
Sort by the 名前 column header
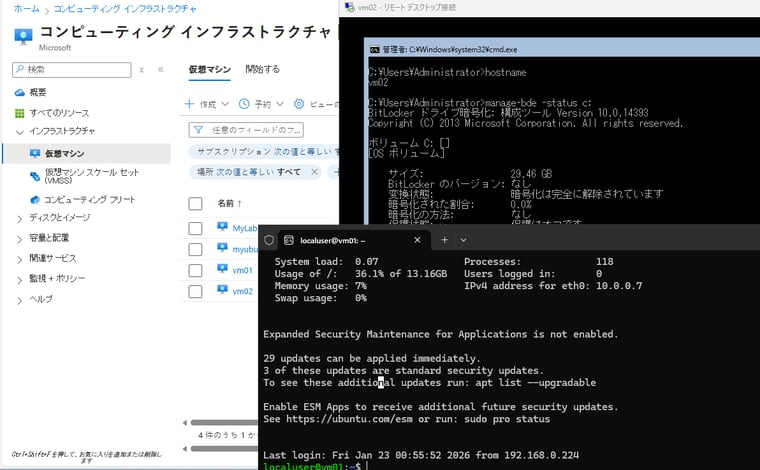229,204
